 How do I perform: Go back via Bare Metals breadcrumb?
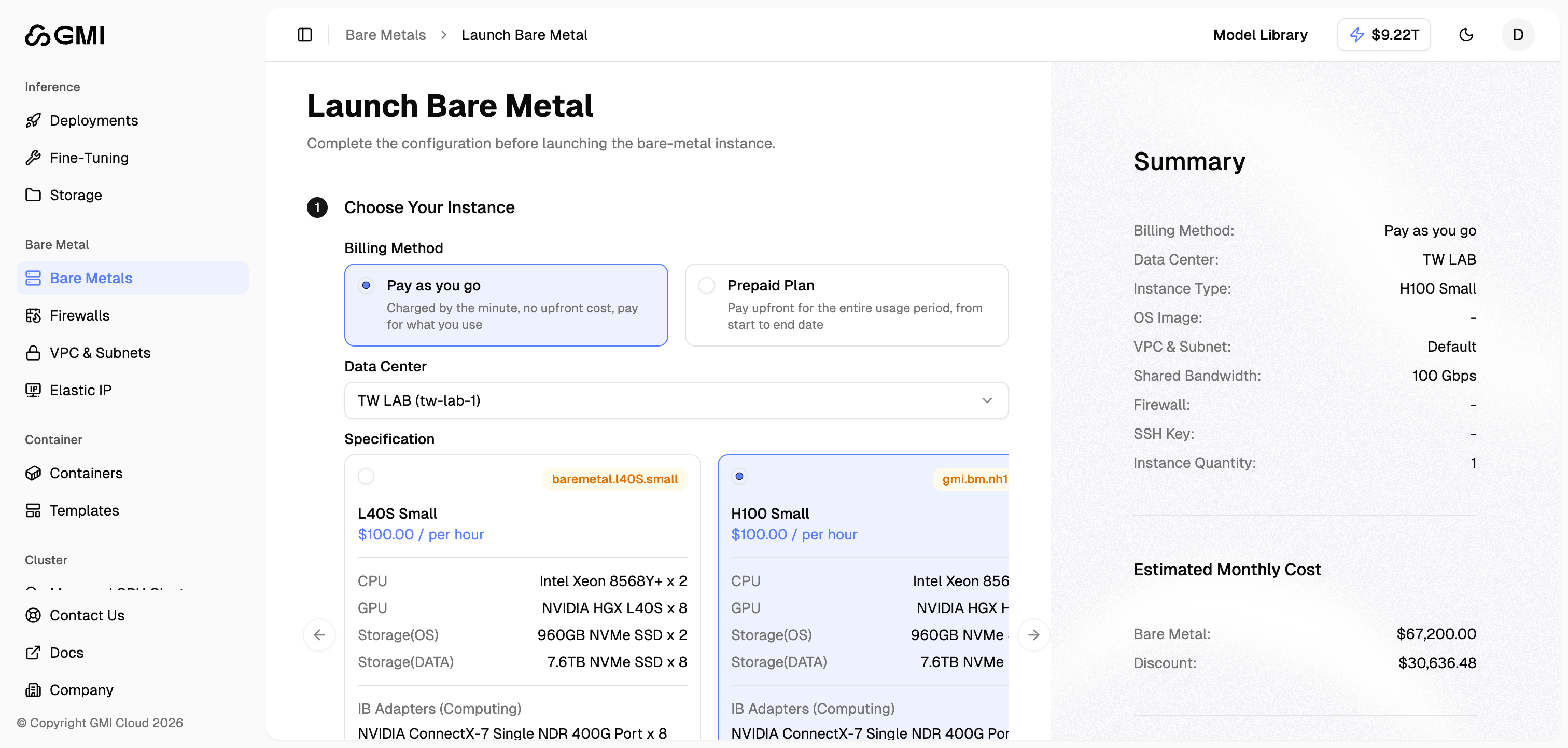coord(385,35)
